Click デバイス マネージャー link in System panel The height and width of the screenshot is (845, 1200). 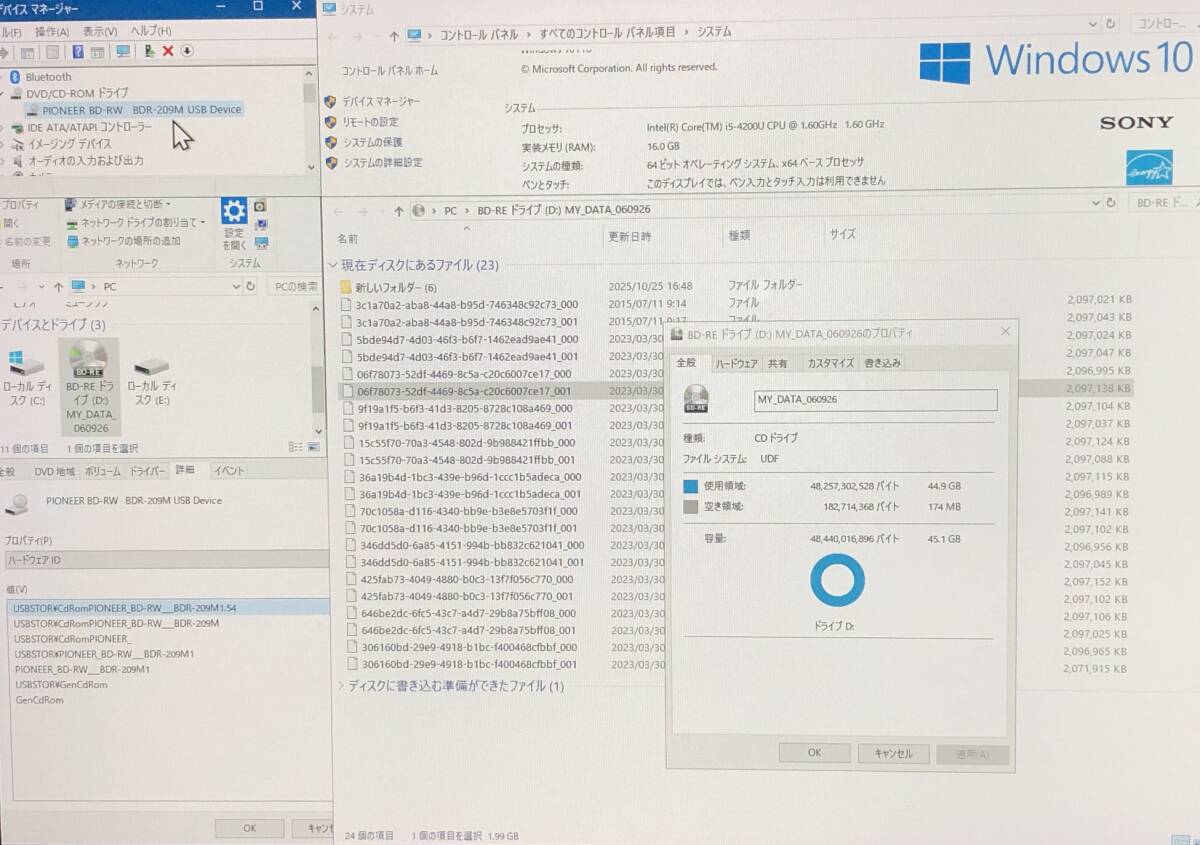(381, 102)
